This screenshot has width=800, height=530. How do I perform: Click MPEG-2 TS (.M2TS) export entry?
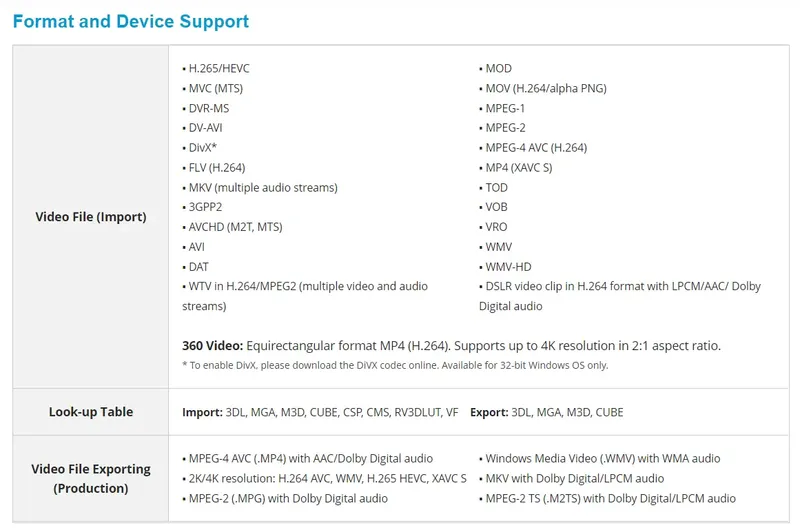tap(610, 498)
